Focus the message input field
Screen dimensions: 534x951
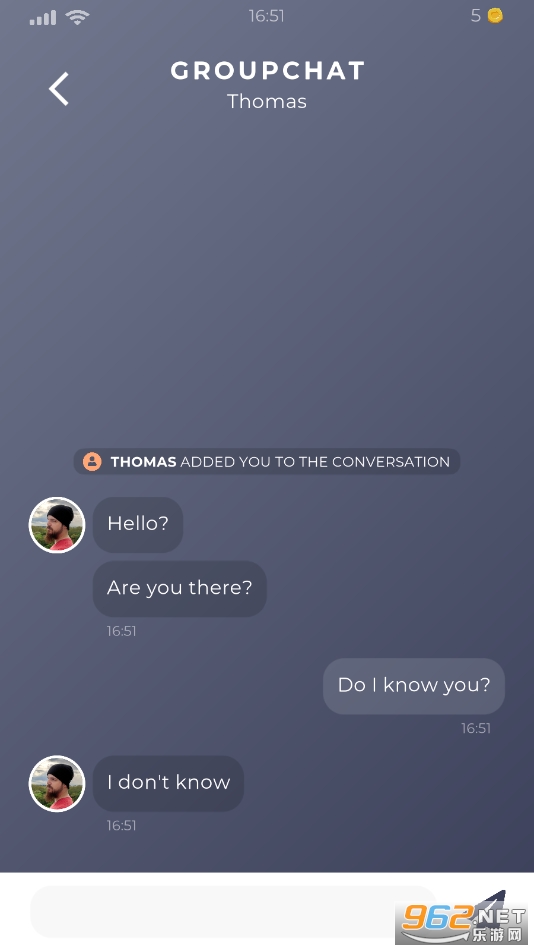coord(234,912)
